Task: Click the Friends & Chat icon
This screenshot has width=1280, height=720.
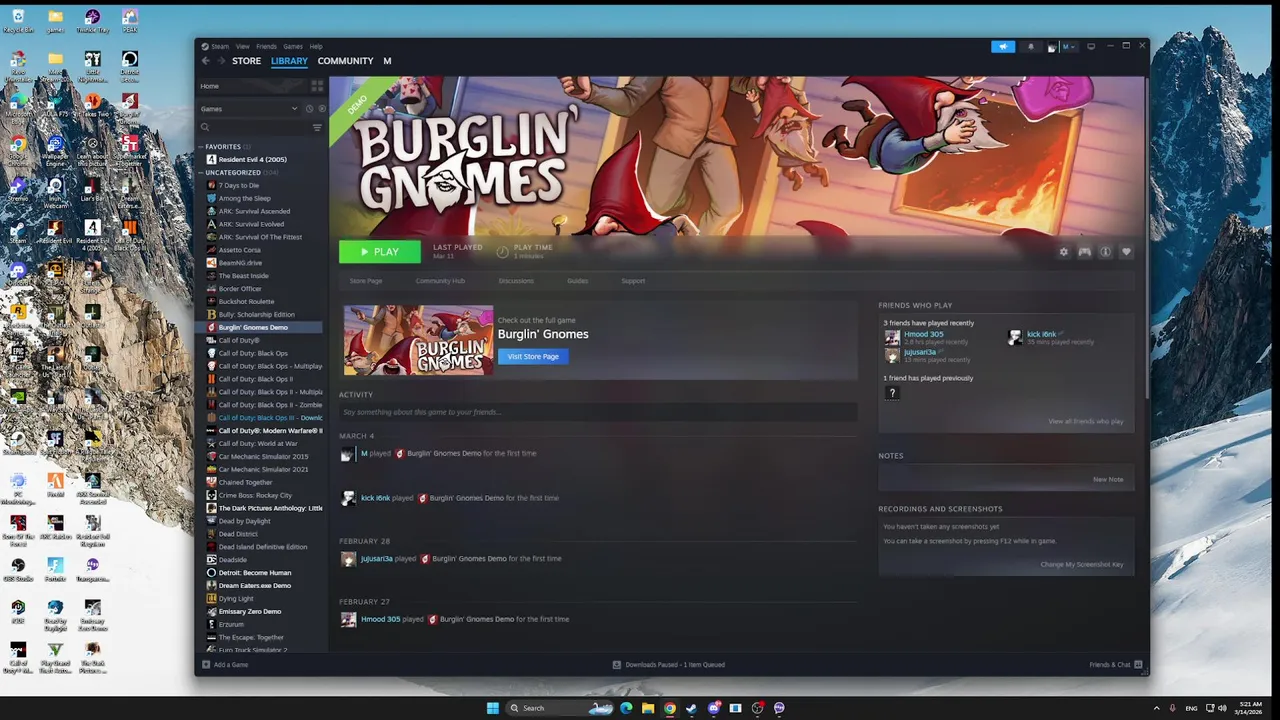Action: (x=1139, y=664)
